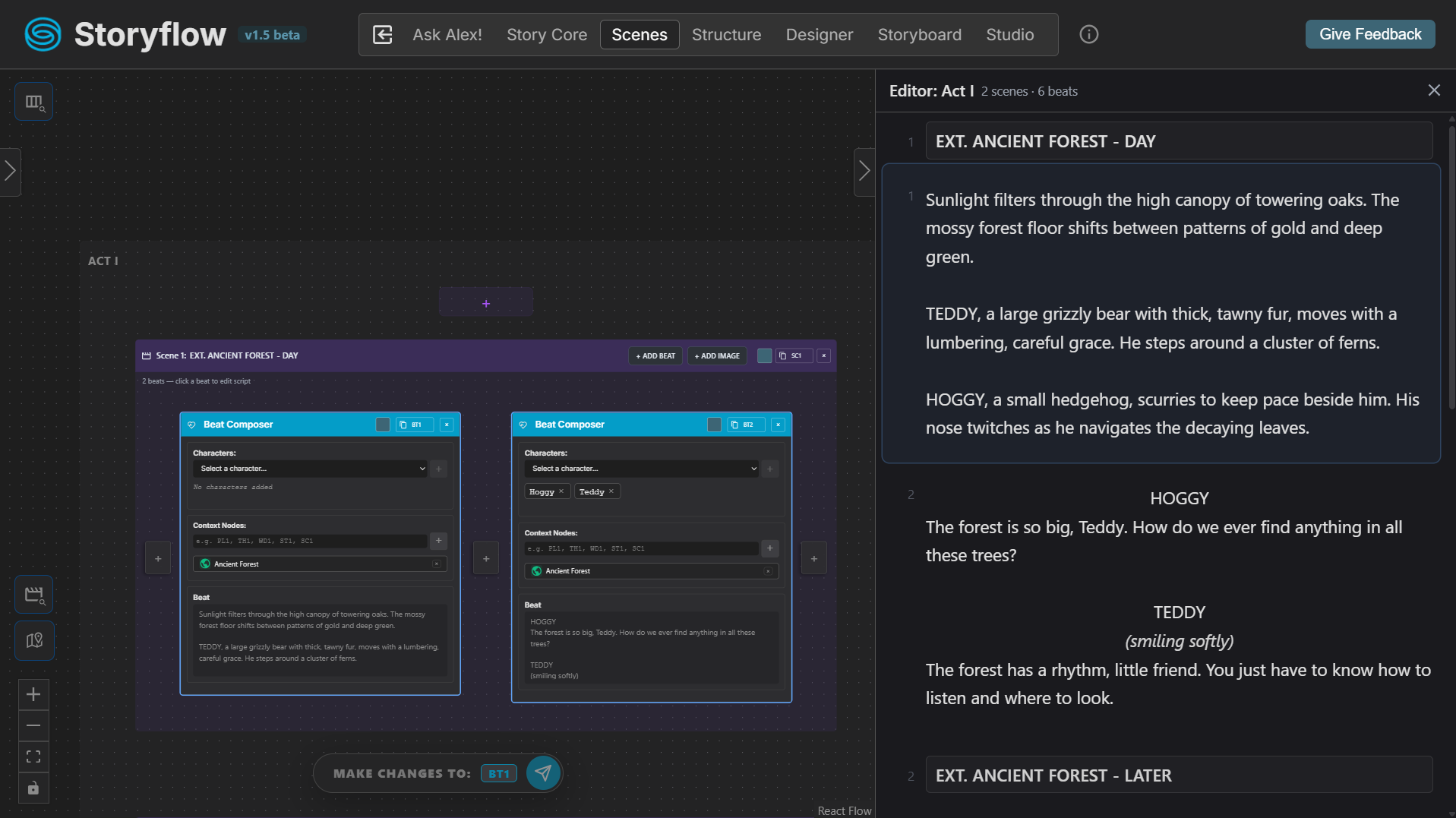Screen dimensions: 1456x818
Task: Open the Select a character dropdown in BT2
Action: click(642, 469)
